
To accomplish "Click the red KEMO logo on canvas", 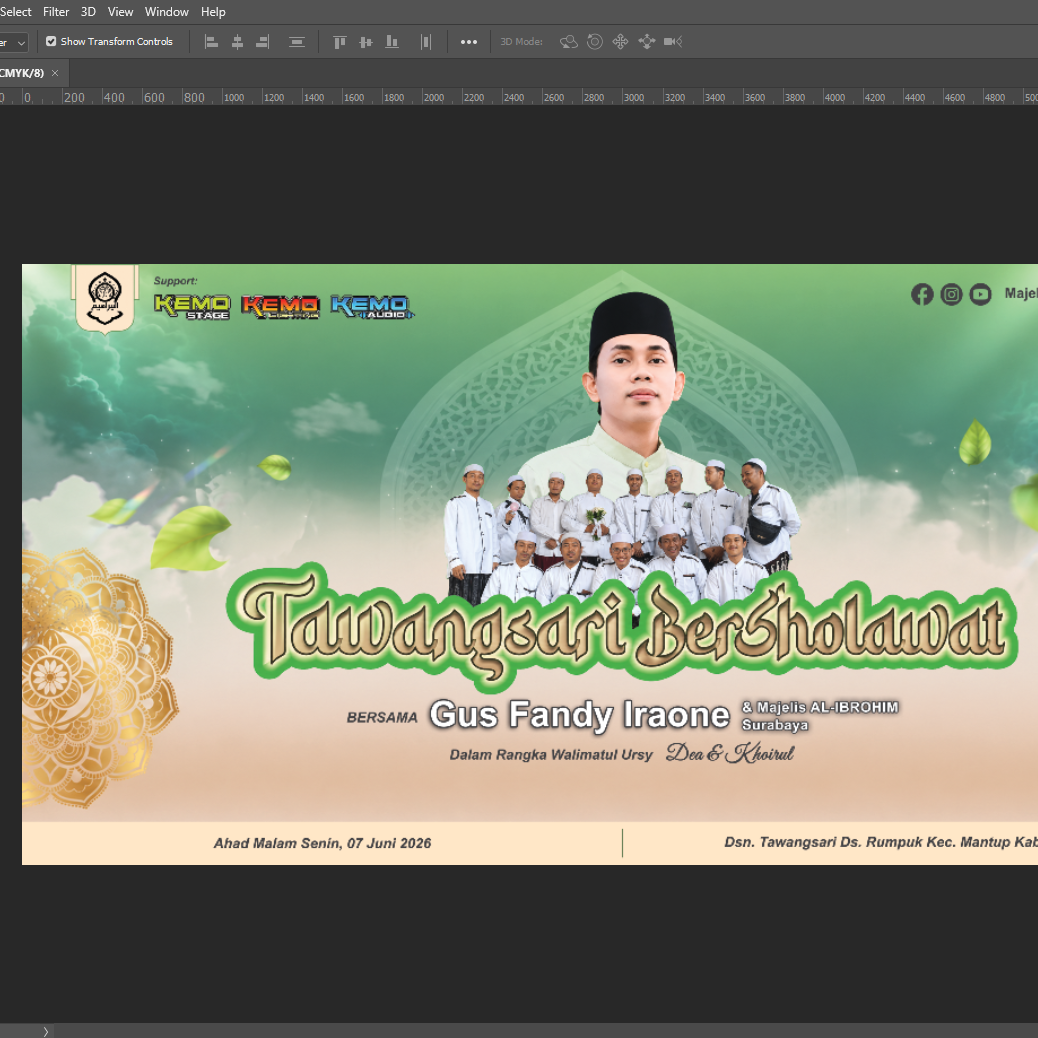I will coord(281,307).
